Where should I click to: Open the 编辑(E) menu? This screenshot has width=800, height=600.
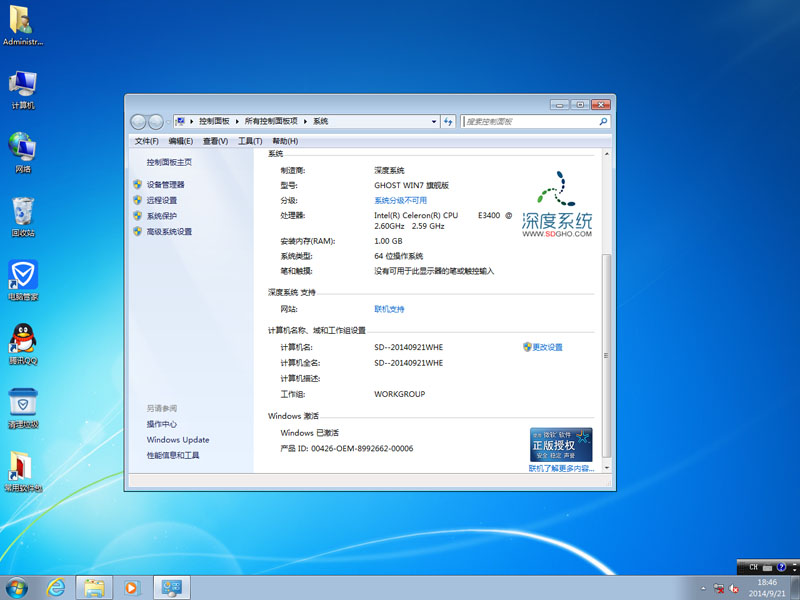point(181,141)
